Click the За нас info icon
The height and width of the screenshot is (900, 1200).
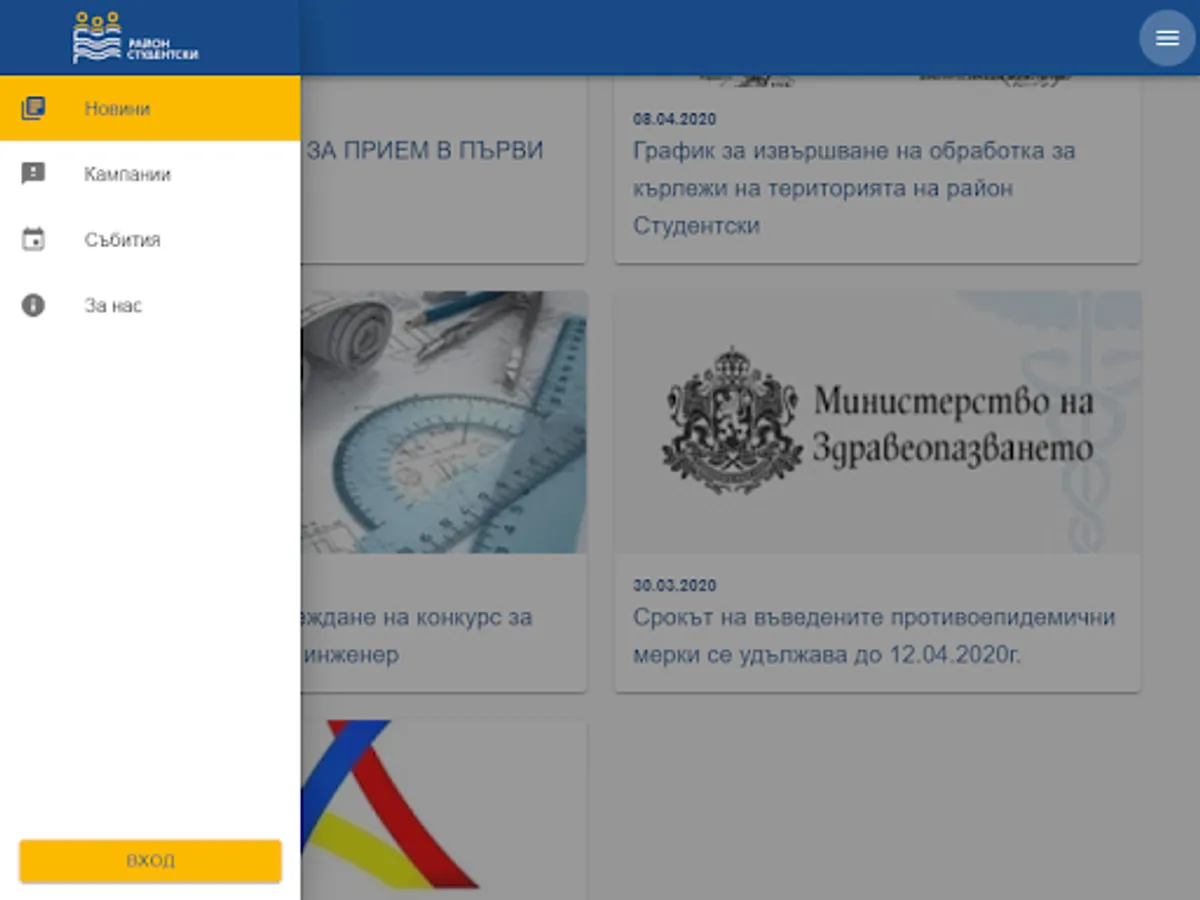(x=33, y=305)
